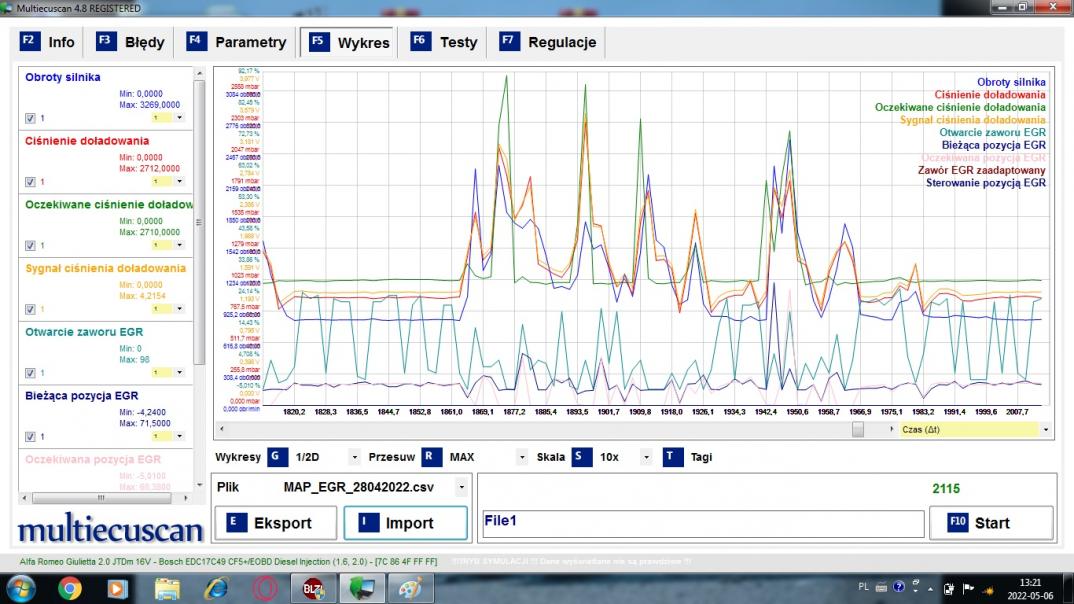Disable the Otwarcie zaworu EGR checkbox

[x=30, y=372]
